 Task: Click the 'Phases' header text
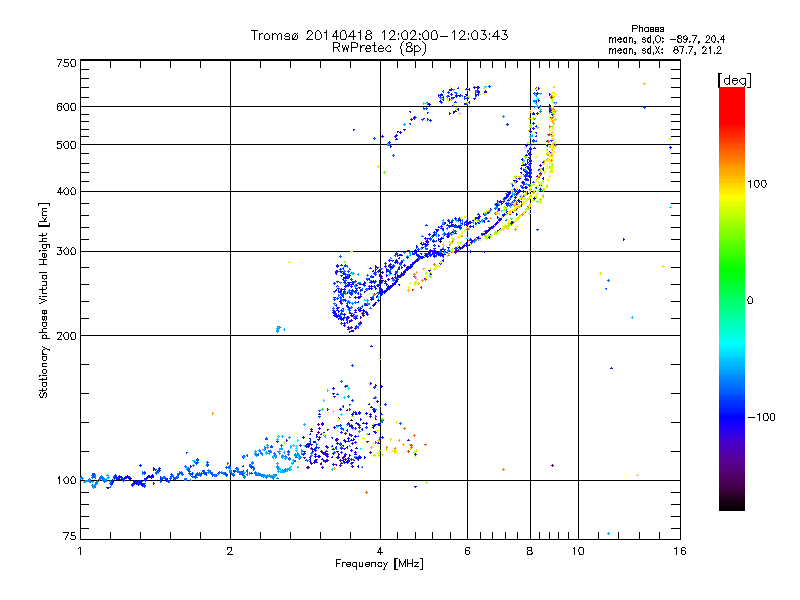pos(647,29)
